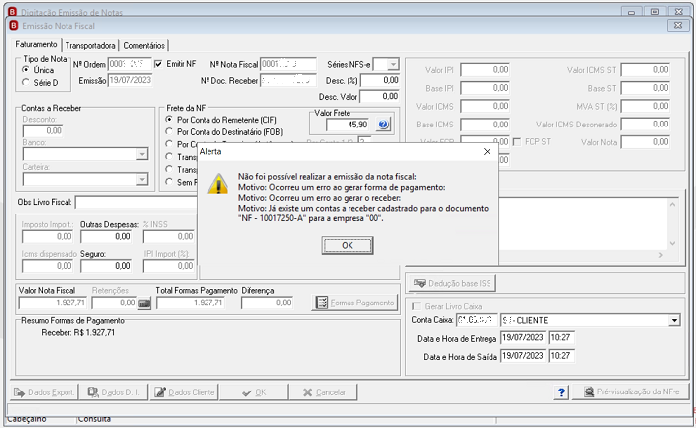Image resolution: width=696 pixels, height=428 pixels.
Task: Click the text box scroll-right arrow
Action: pos(661,255)
